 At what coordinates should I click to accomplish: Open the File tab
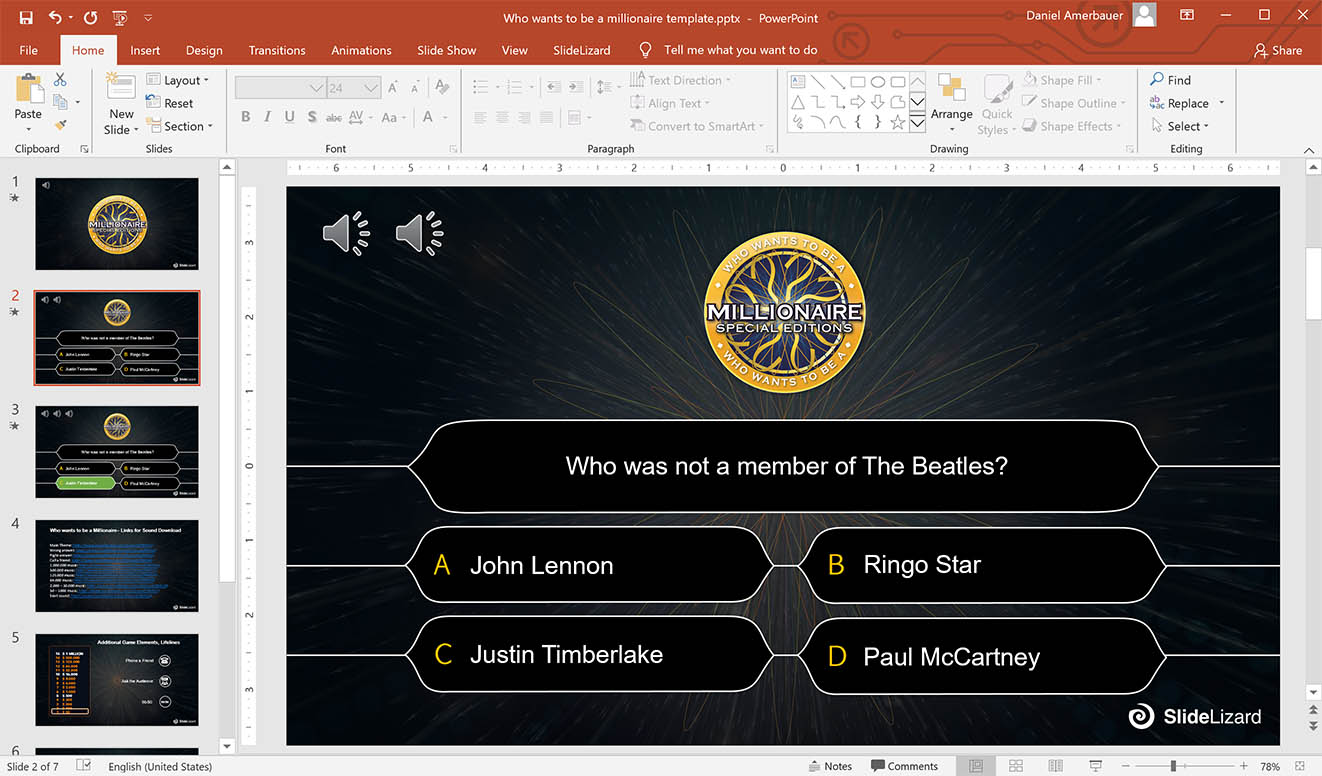coord(29,50)
